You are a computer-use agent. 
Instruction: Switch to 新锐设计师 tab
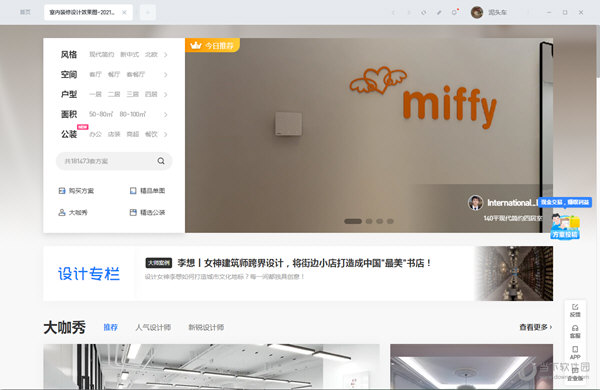point(206,328)
